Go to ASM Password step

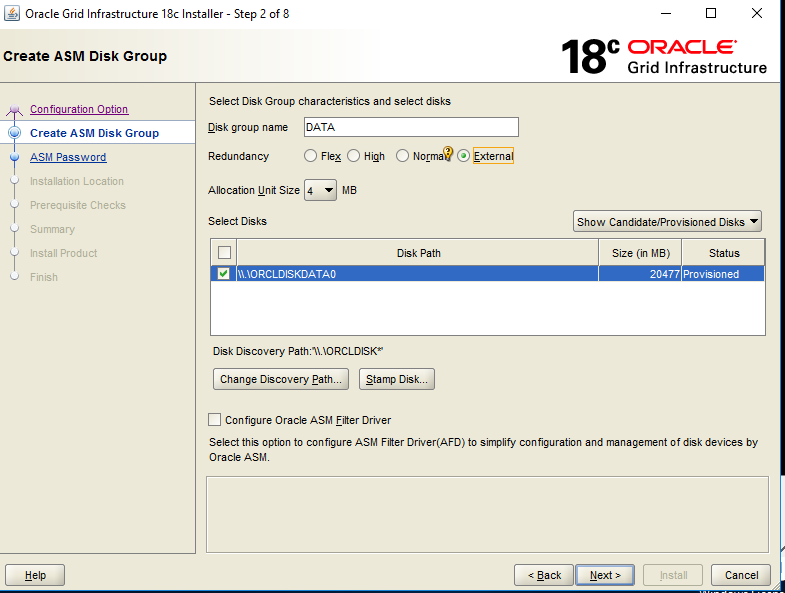pyautogui.click(x=68, y=157)
